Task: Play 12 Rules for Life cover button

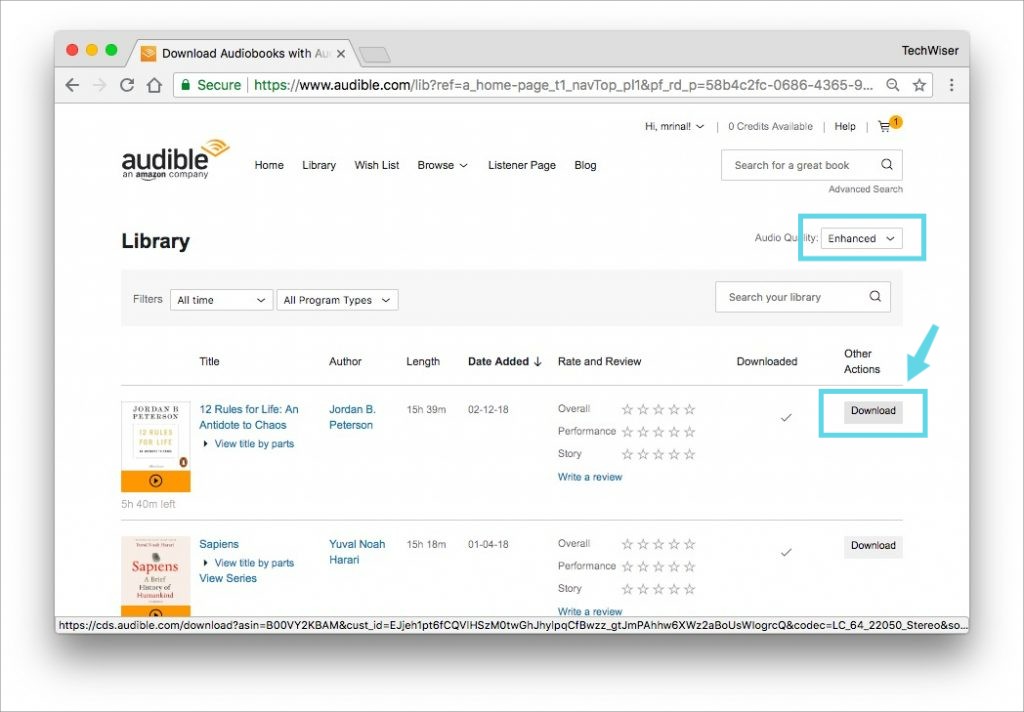Action: pyautogui.click(x=155, y=481)
